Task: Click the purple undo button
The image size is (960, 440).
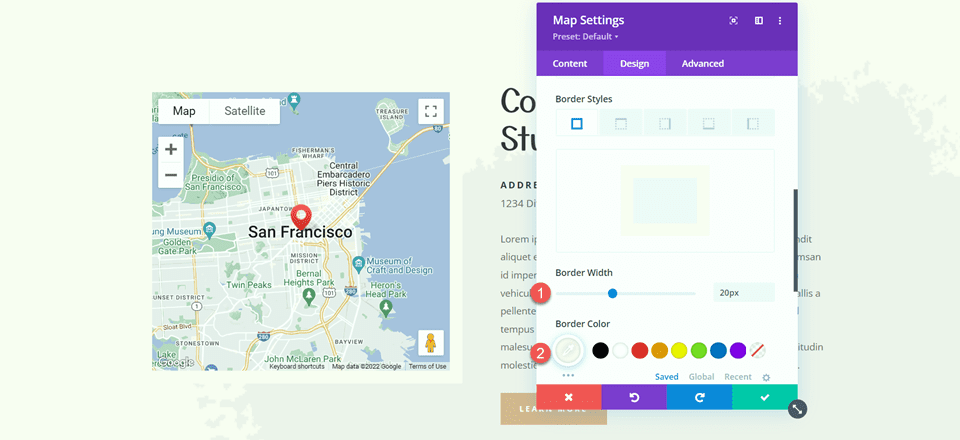Action: click(x=634, y=397)
